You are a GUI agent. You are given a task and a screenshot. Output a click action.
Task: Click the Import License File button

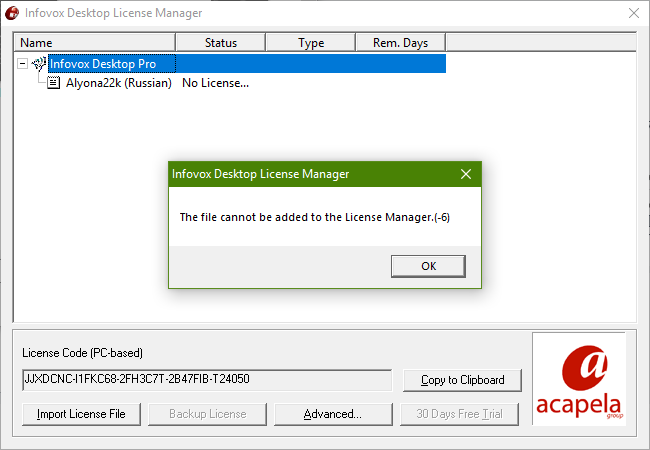click(x=81, y=414)
